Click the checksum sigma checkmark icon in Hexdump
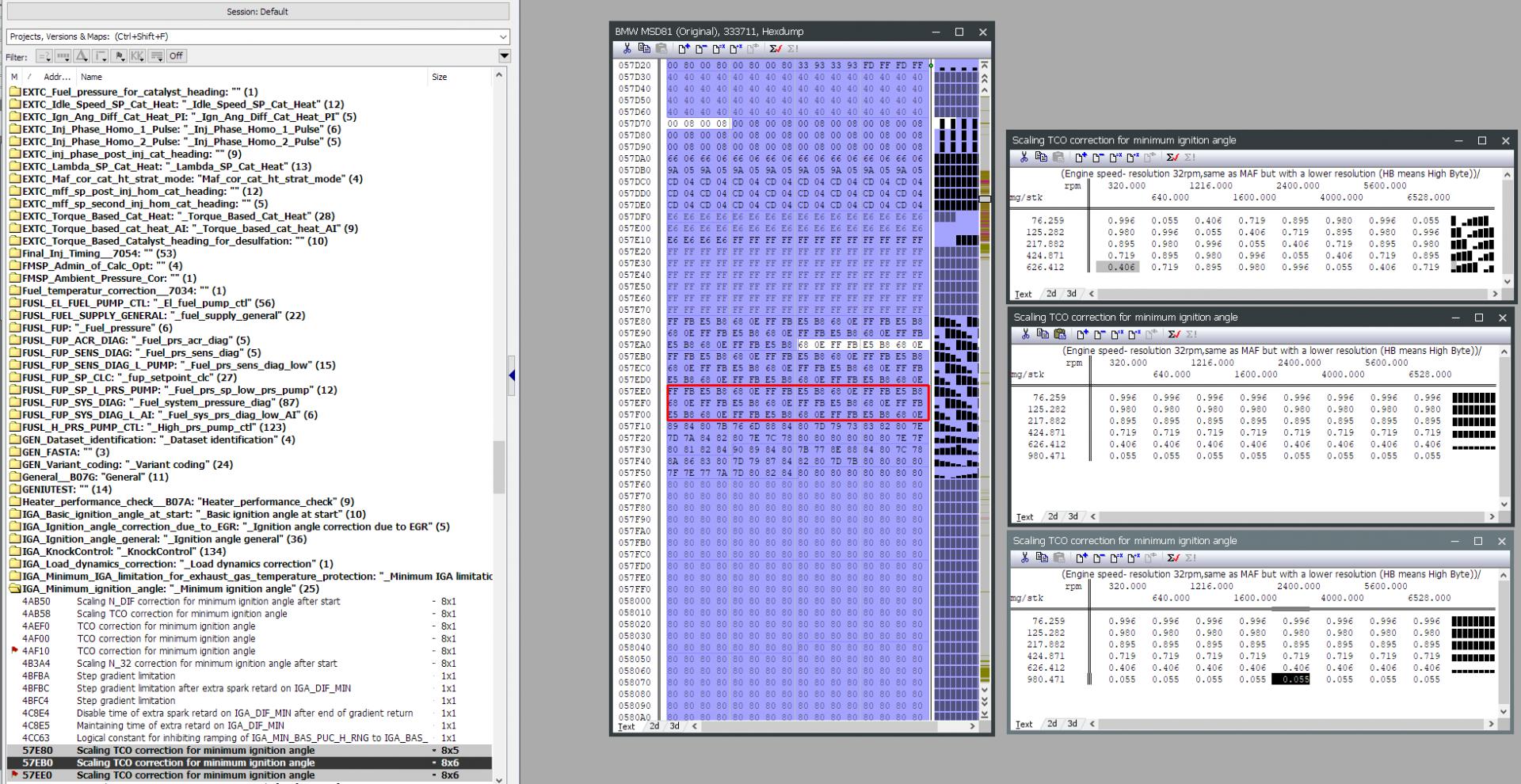1521x784 pixels. coord(776,49)
